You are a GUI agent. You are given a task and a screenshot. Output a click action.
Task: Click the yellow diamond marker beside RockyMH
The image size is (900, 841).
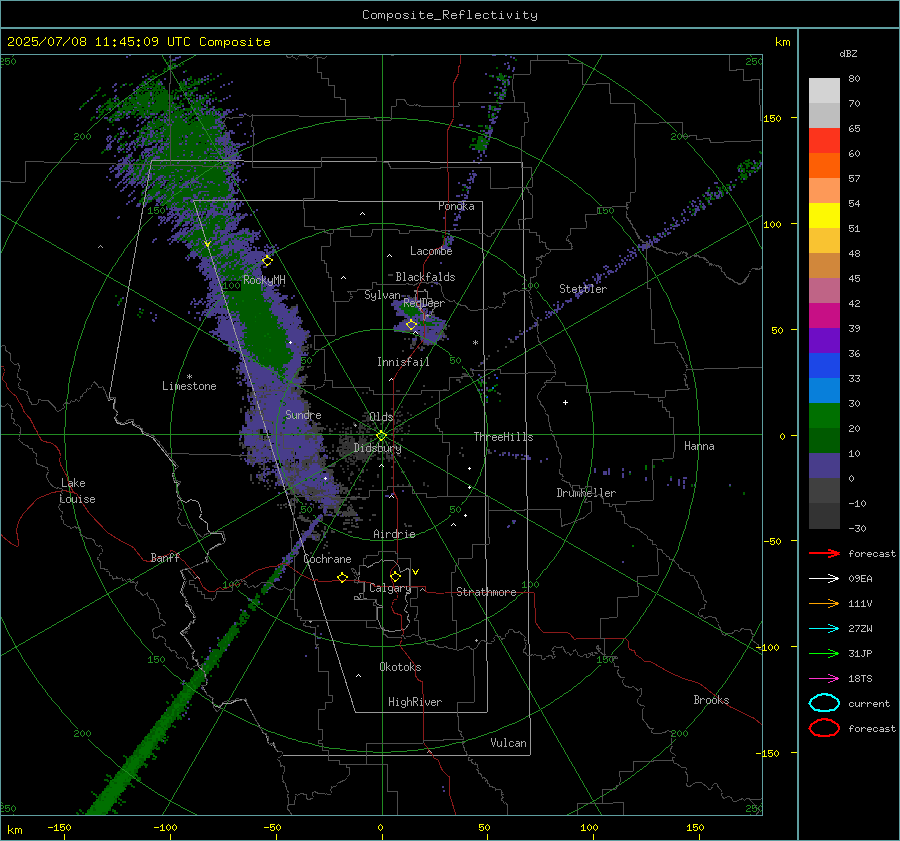[x=267, y=261]
